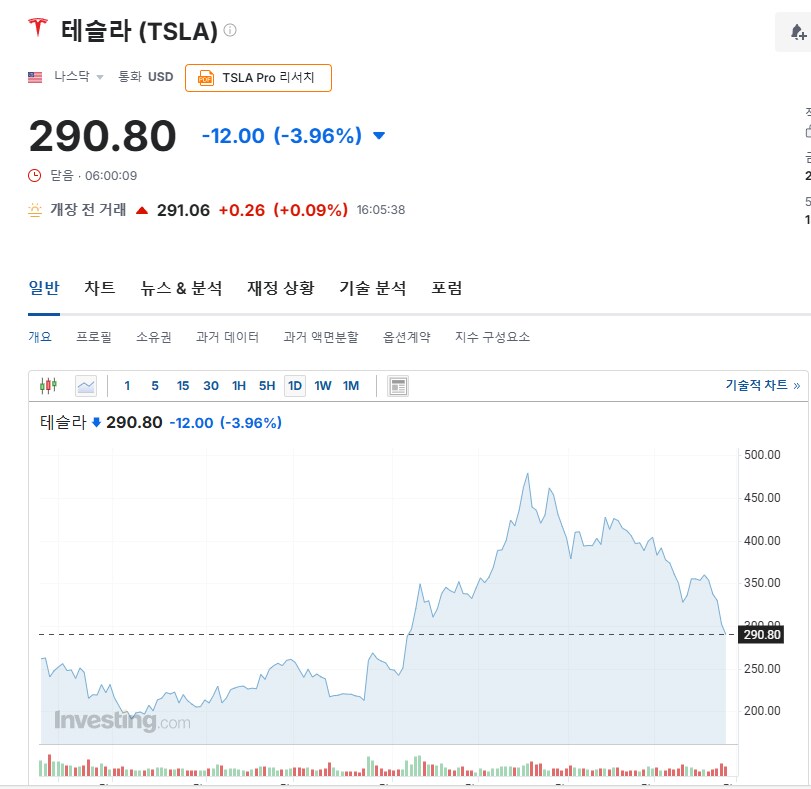Switch to the line chart icon

[85, 385]
